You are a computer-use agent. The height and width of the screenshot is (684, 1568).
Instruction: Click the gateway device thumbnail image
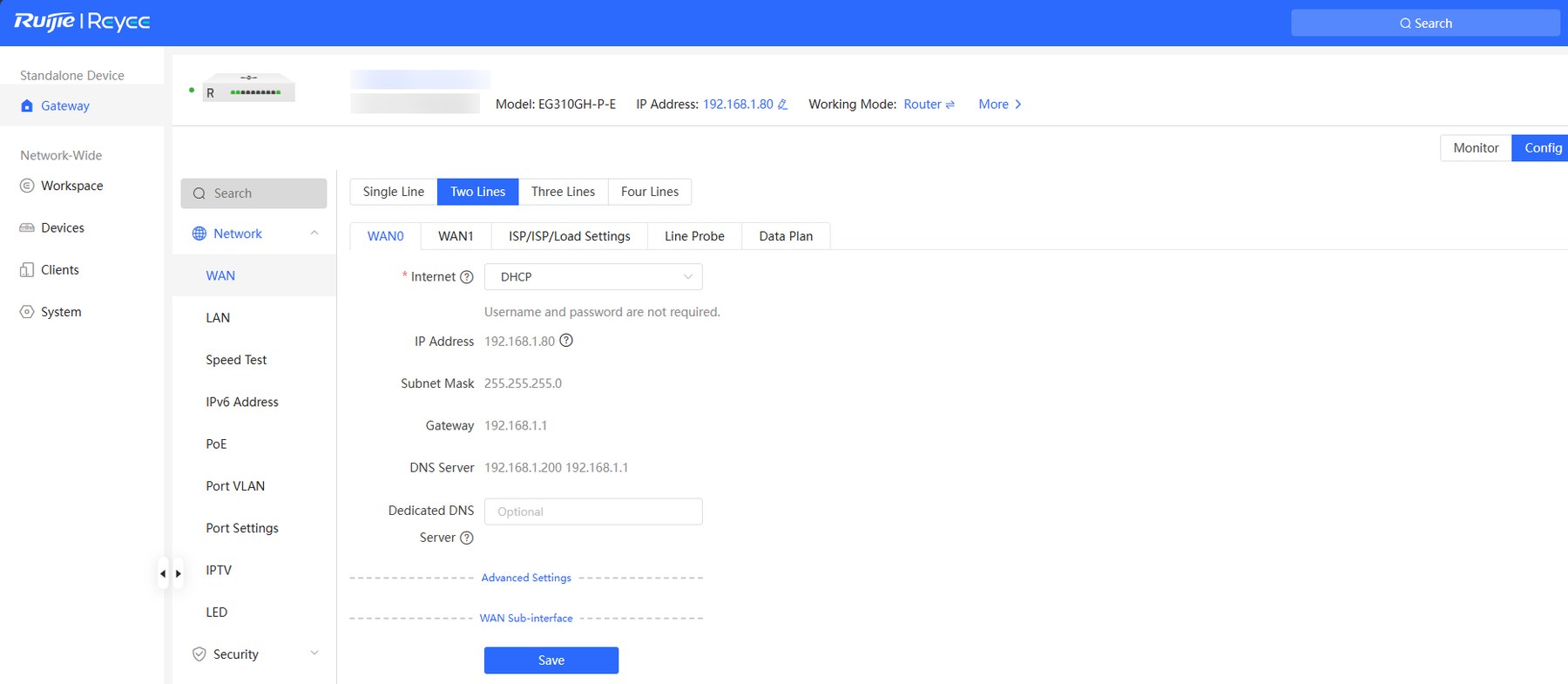pyautogui.click(x=249, y=88)
